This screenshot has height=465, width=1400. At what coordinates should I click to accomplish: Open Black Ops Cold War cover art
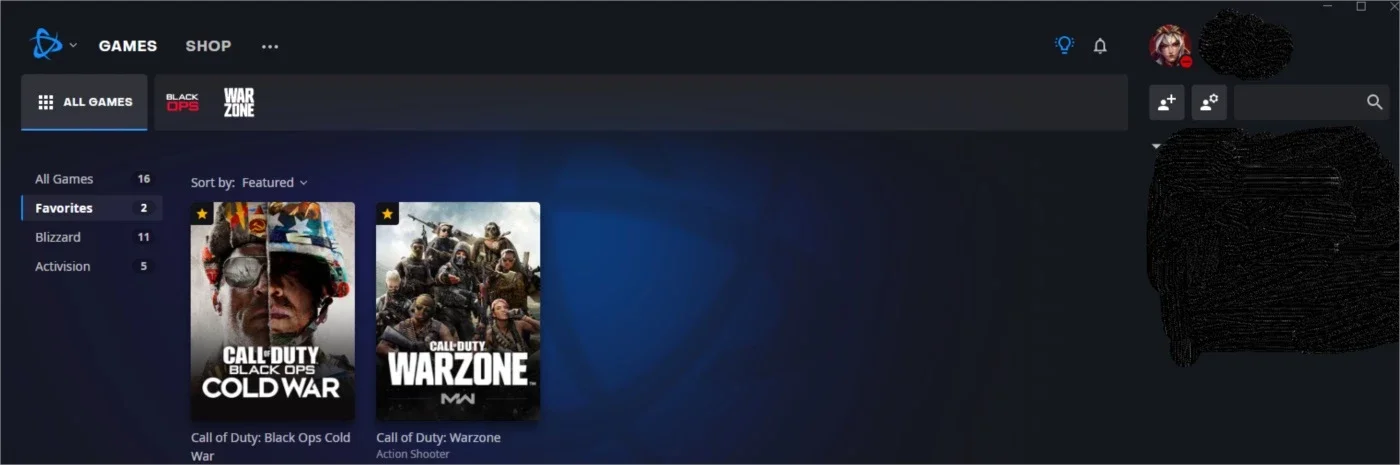pos(273,311)
